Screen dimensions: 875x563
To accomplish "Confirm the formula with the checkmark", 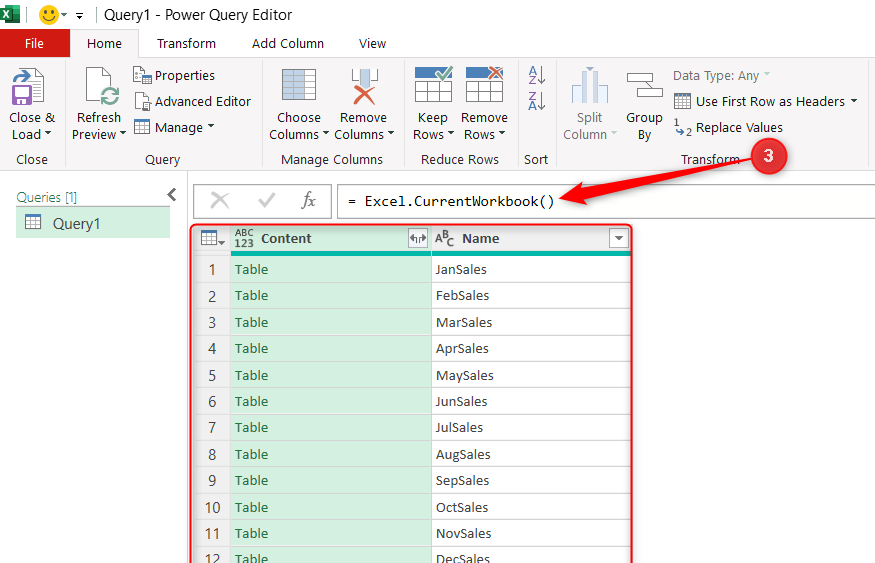I will (x=266, y=200).
